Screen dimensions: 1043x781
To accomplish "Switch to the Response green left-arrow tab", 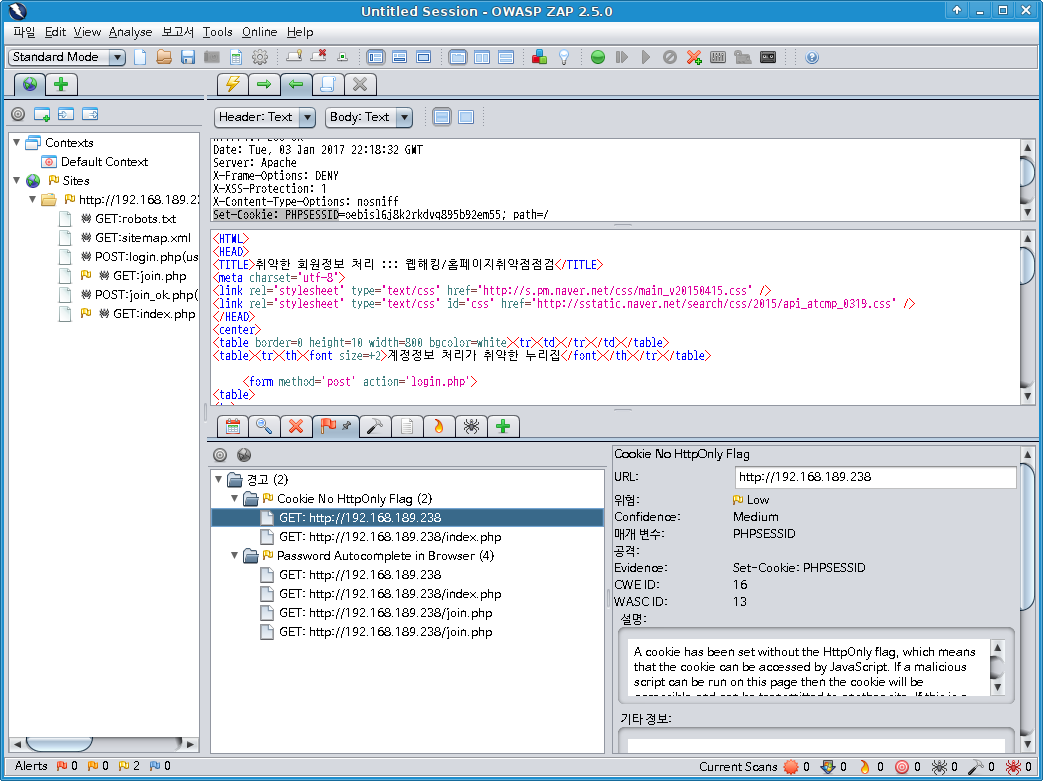I will click(296, 84).
